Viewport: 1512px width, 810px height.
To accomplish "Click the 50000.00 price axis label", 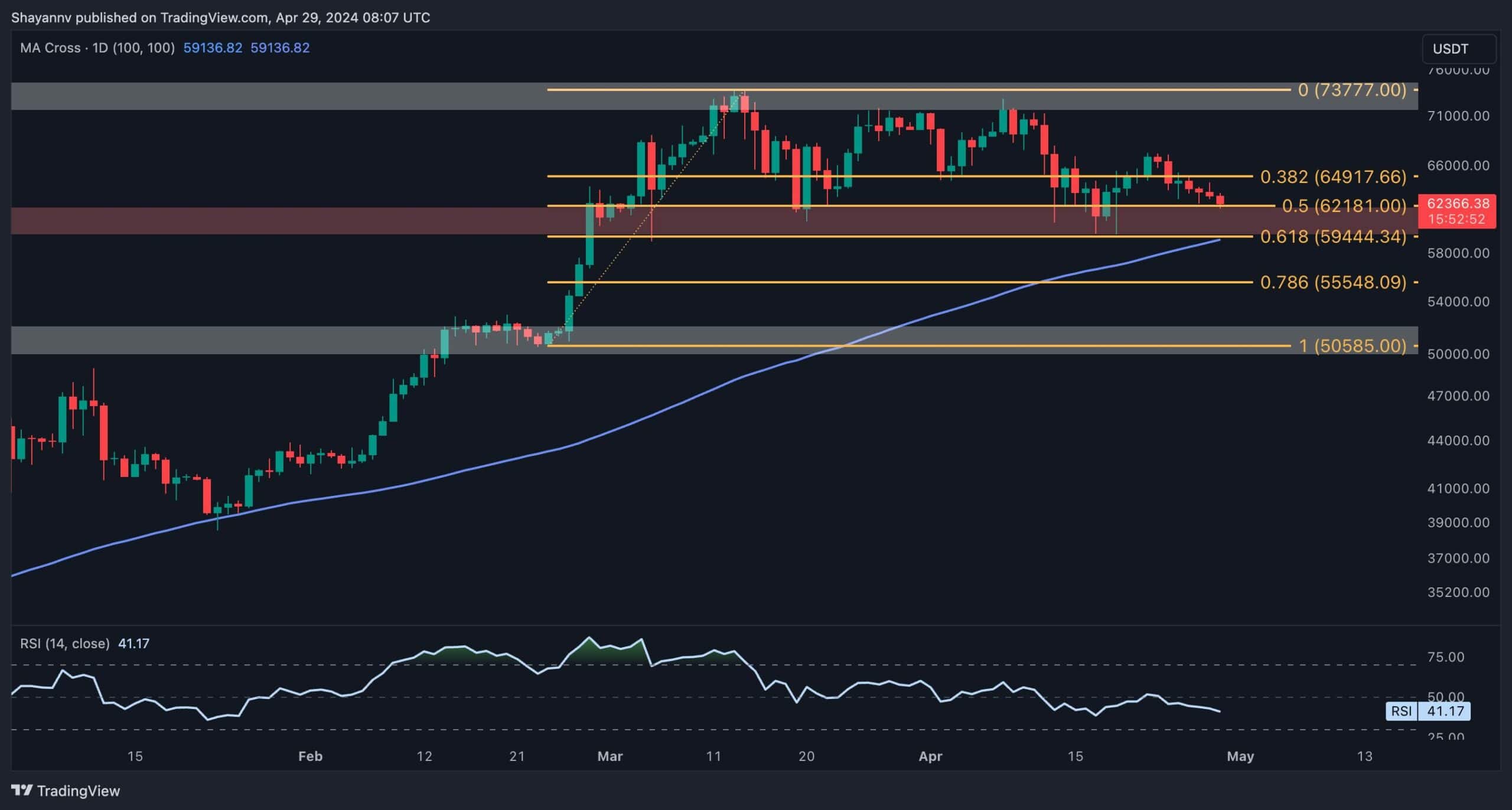I will (x=1458, y=354).
